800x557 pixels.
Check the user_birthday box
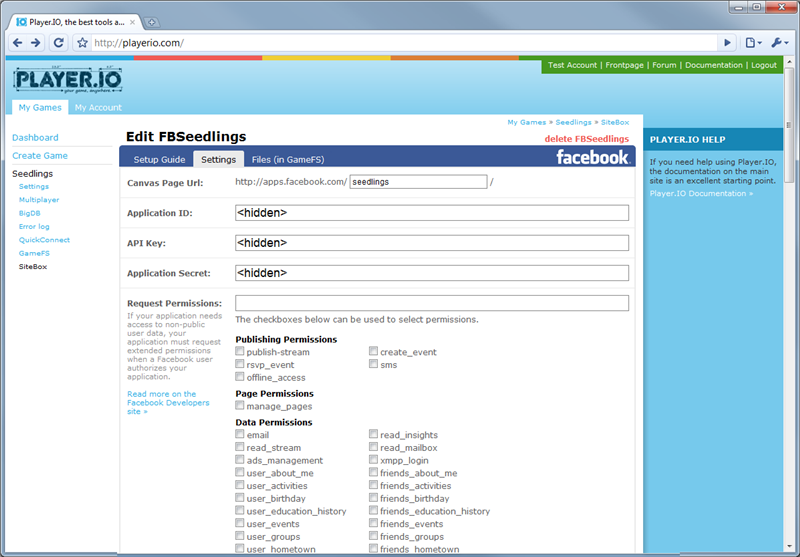click(240, 497)
